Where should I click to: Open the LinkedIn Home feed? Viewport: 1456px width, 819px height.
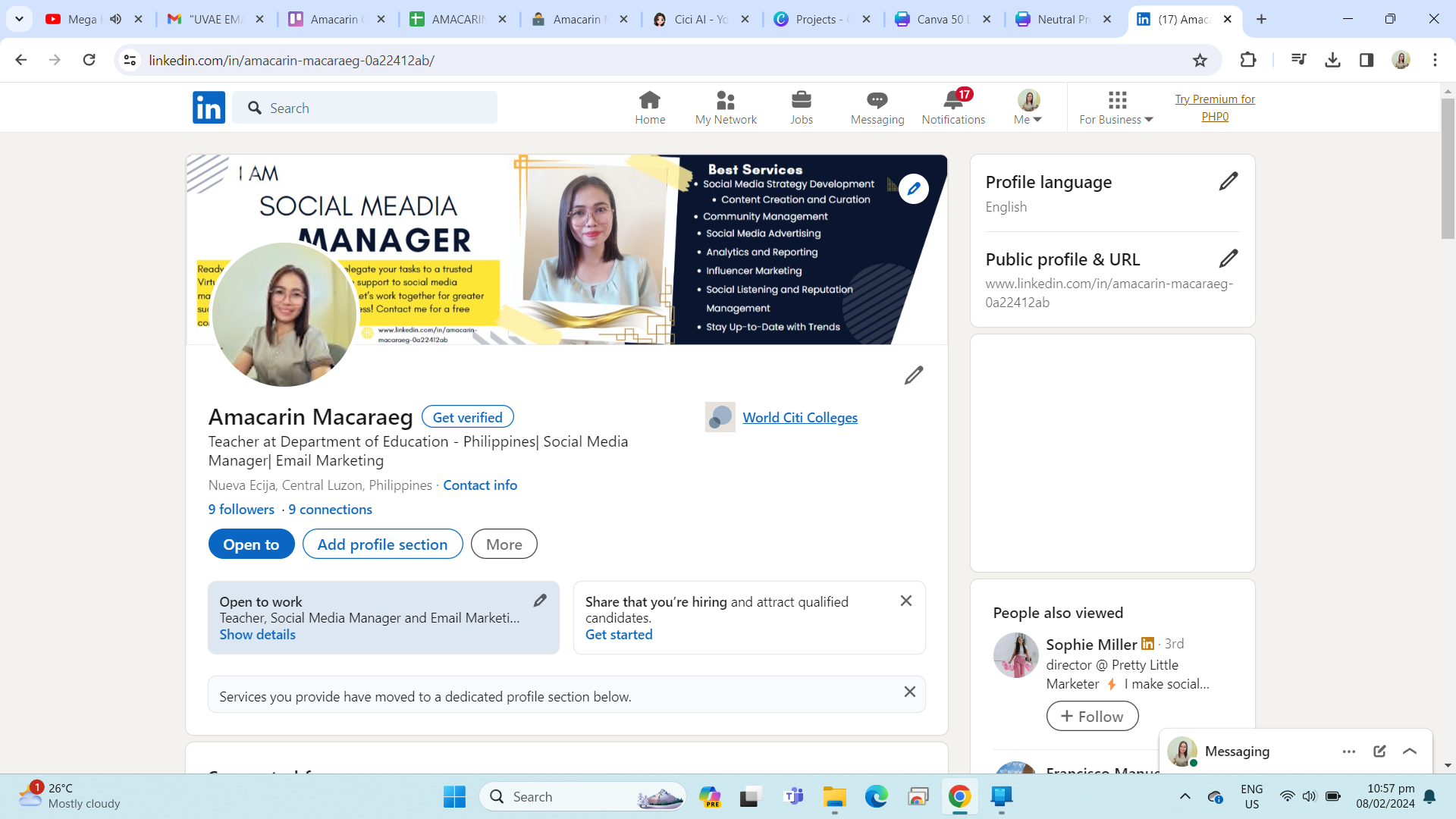coord(650,106)
